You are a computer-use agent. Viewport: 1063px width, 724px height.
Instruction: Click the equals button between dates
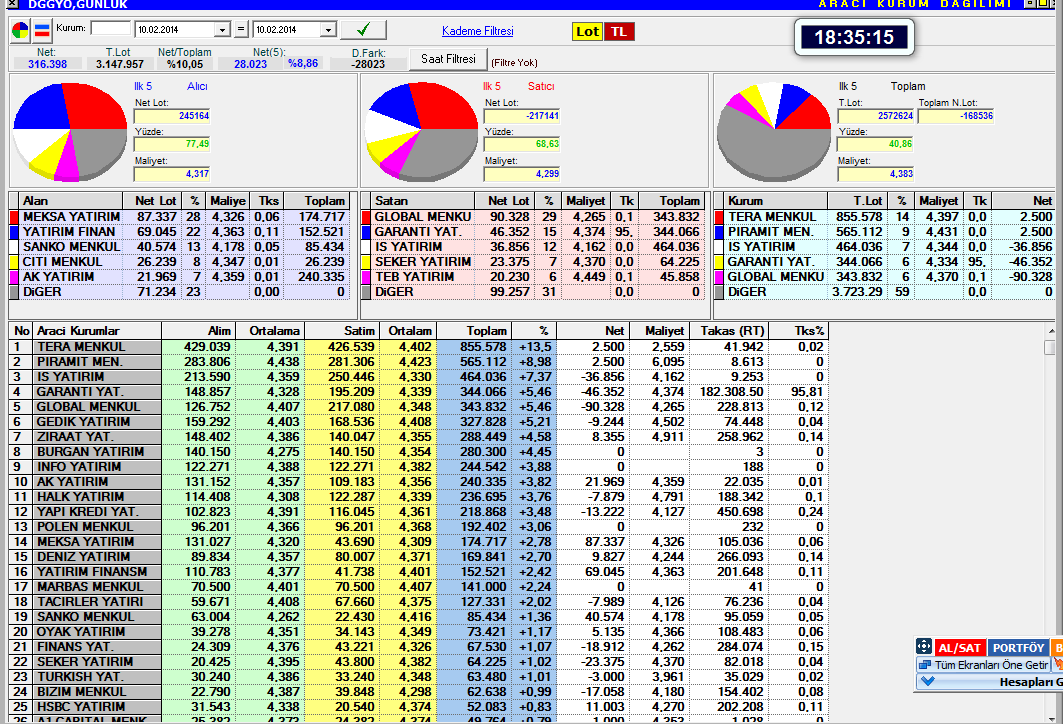[241, 30]
